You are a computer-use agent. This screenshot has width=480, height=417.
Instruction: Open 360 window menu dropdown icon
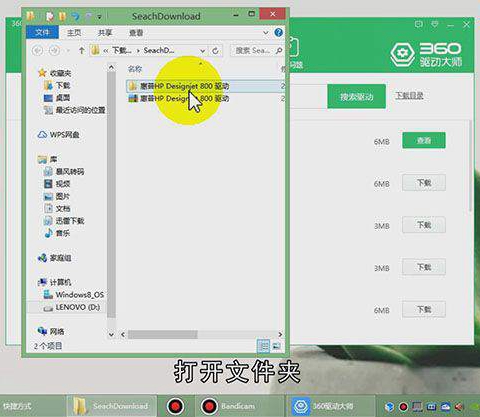[435, 24]
